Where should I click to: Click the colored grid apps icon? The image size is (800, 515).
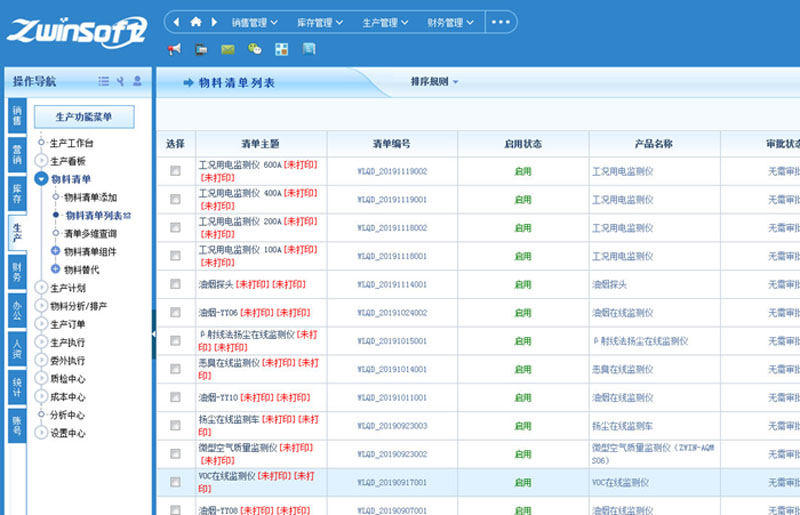click(x=282, y=49)
